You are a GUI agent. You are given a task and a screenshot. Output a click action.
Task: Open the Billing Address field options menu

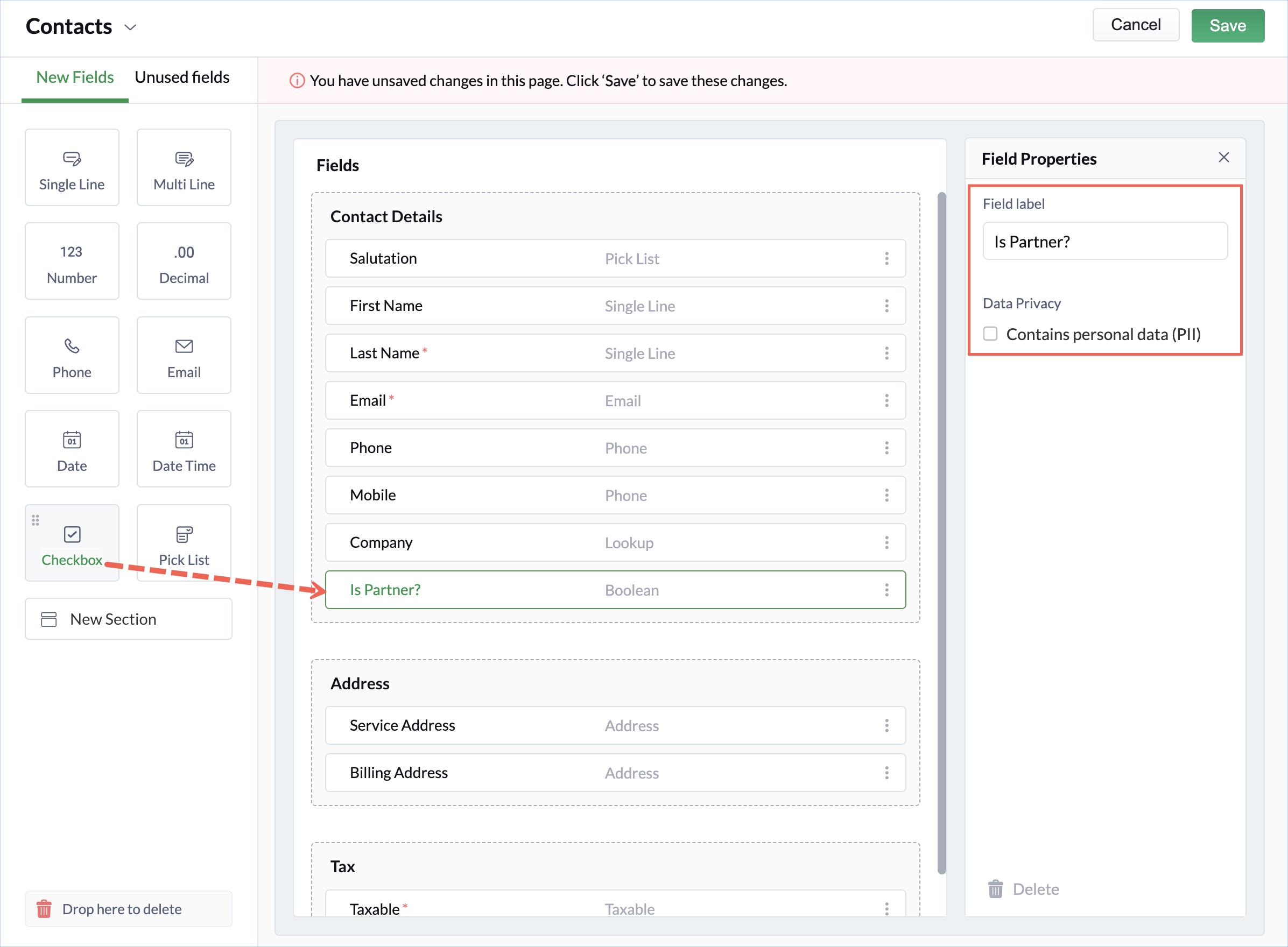(x=886, y=773)
